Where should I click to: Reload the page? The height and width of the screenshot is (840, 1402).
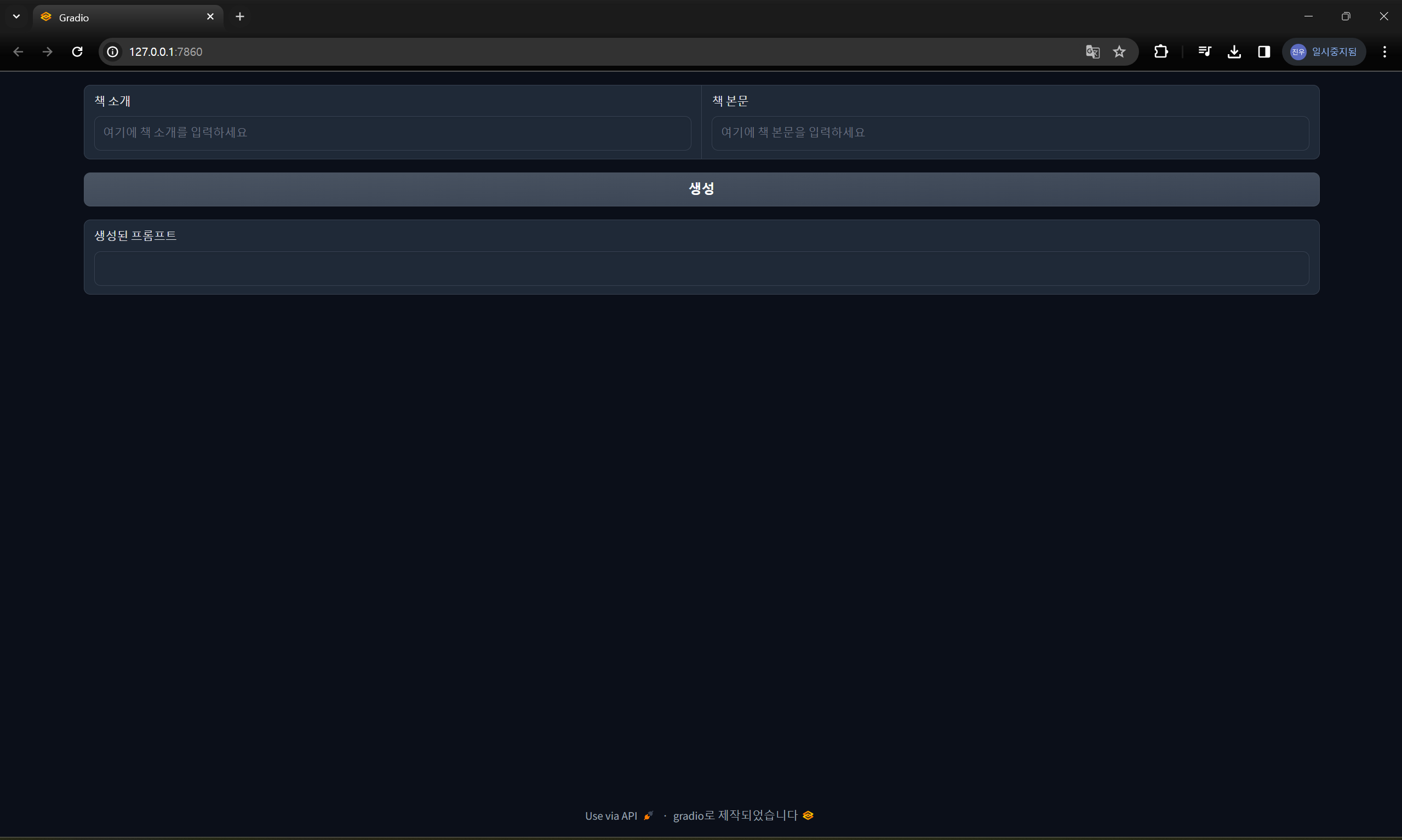78,52
